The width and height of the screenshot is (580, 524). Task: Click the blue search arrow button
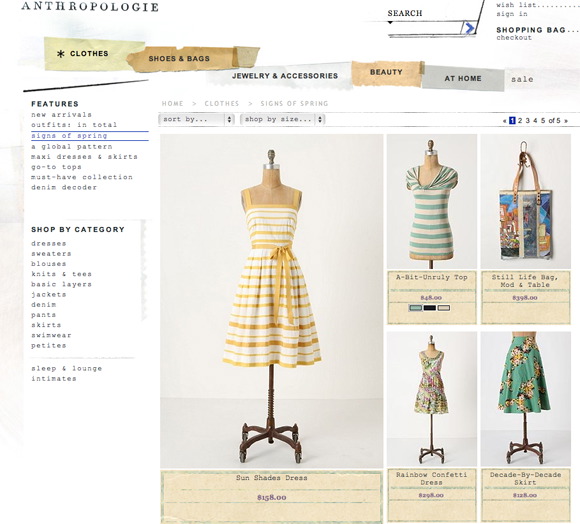tap(468, 28)
